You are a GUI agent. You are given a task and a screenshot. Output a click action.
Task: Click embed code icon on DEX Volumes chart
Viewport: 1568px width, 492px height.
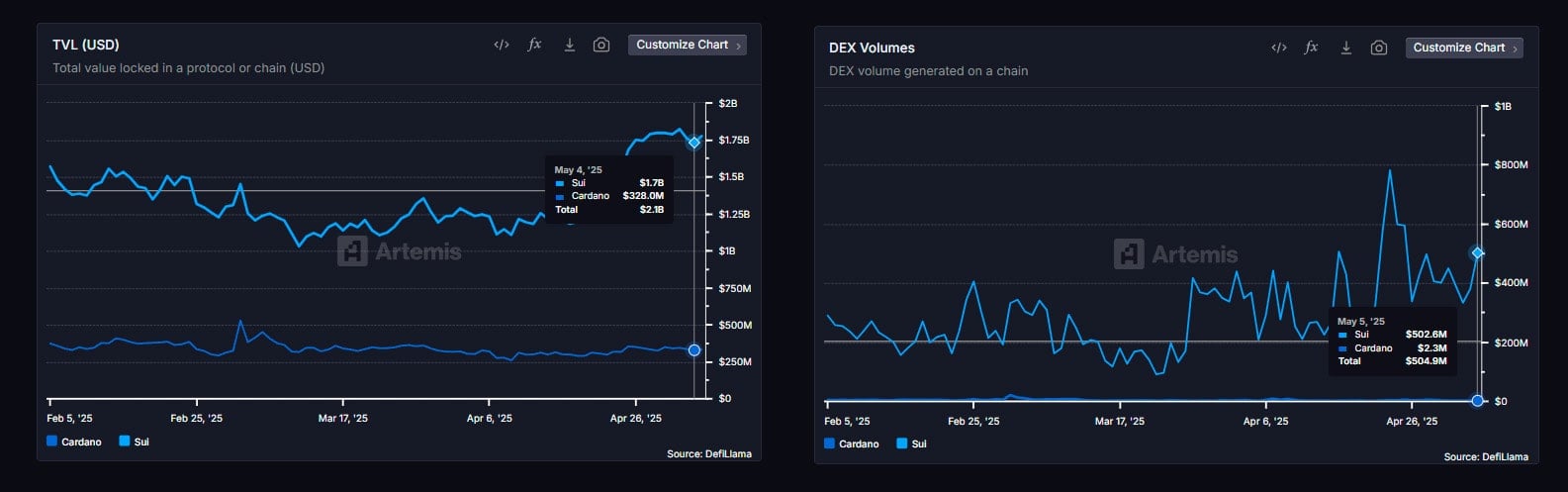(x=1278, y=48)
